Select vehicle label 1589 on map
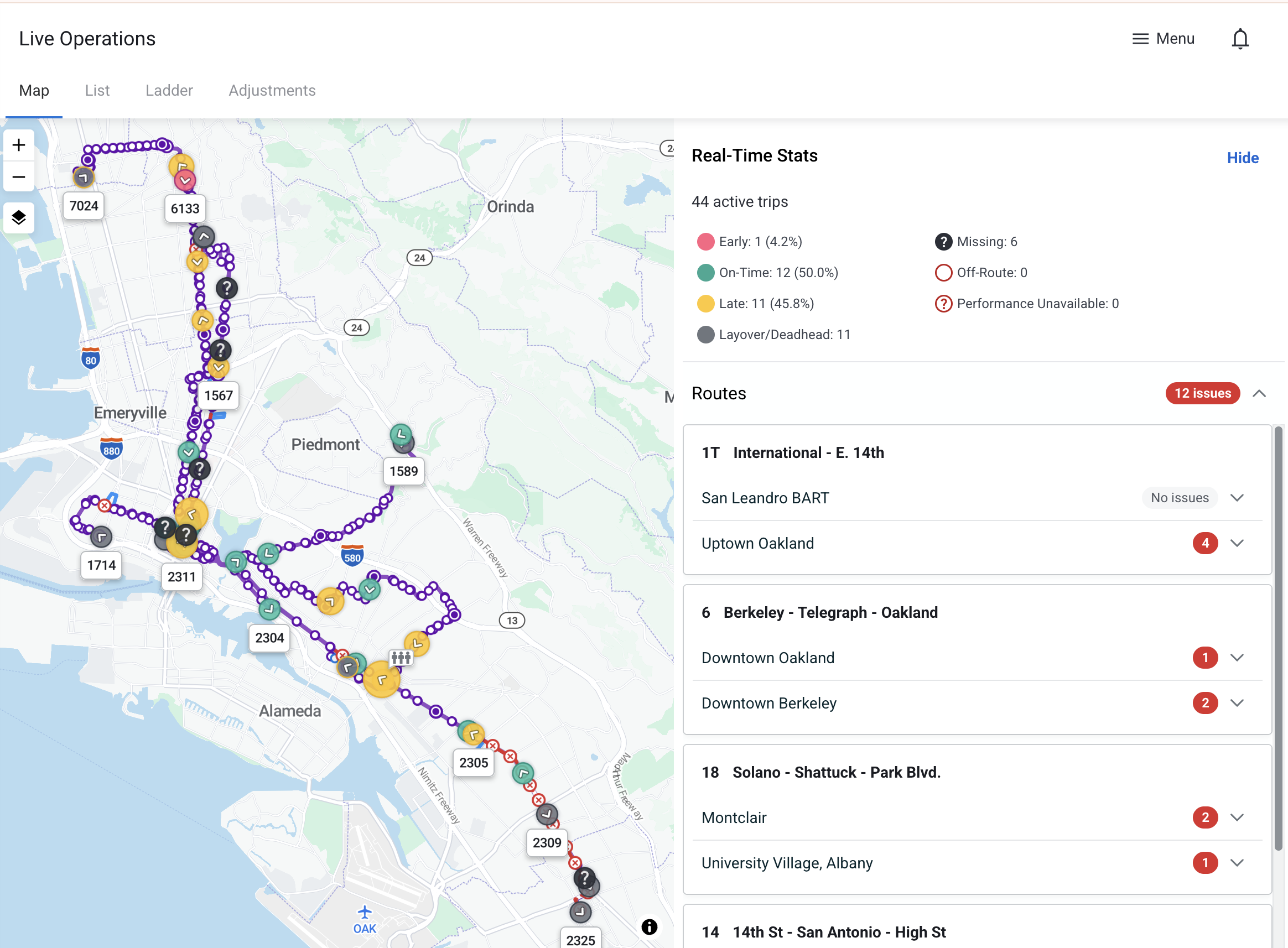Image resolution: width=1288 pixels, height=948 pixels. [x=403, y=471]
